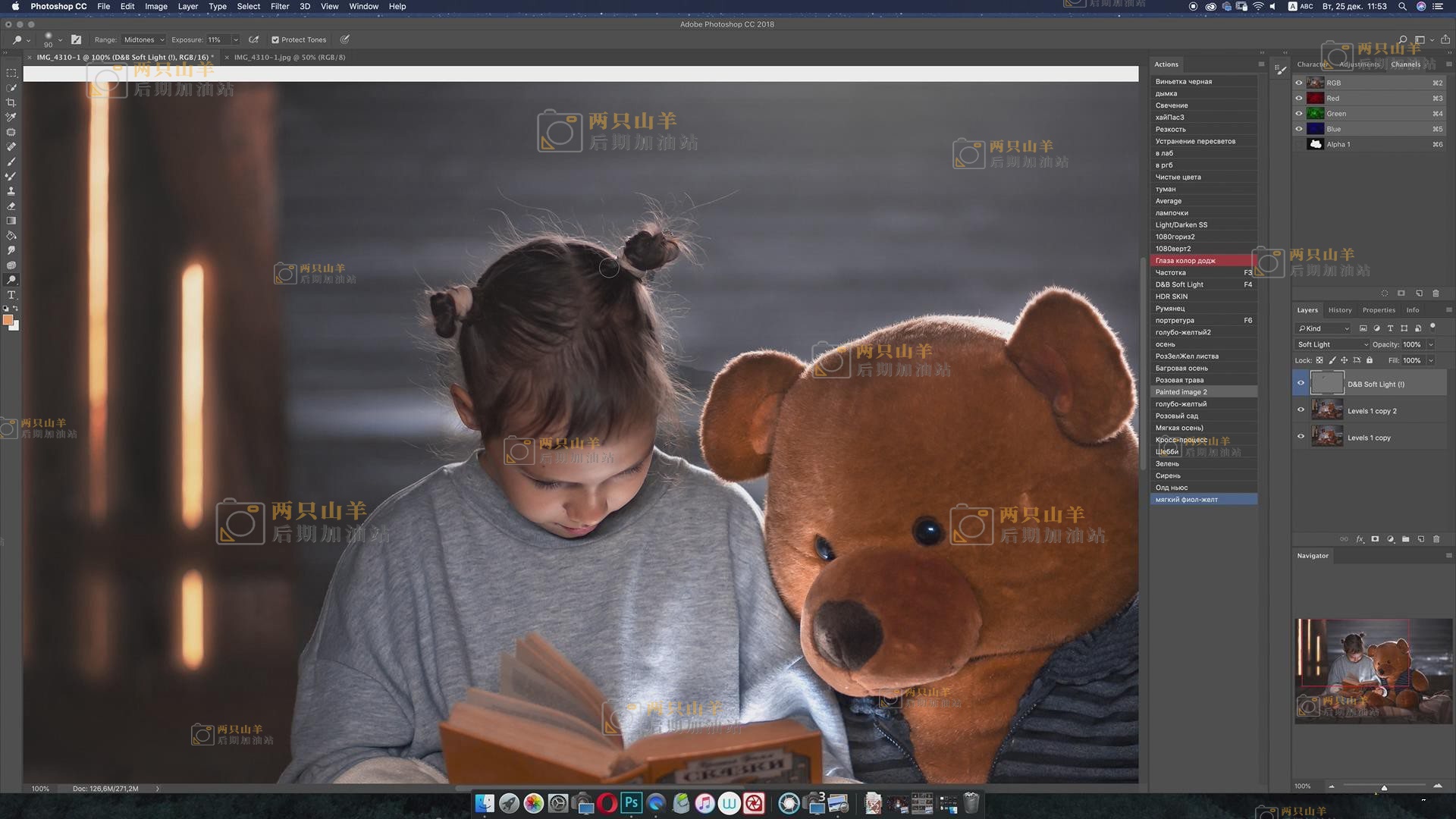Screen dimensions: 1456x819
Task: Open the Range Midtones dropdown
Action: pos(144,39)
